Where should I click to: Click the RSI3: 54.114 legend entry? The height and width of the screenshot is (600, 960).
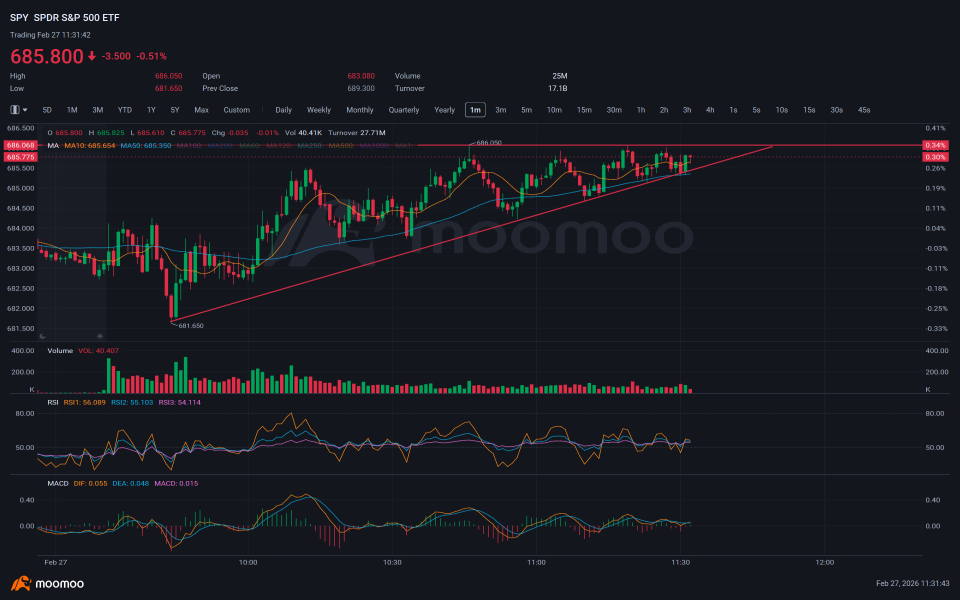tap(179, 402)
